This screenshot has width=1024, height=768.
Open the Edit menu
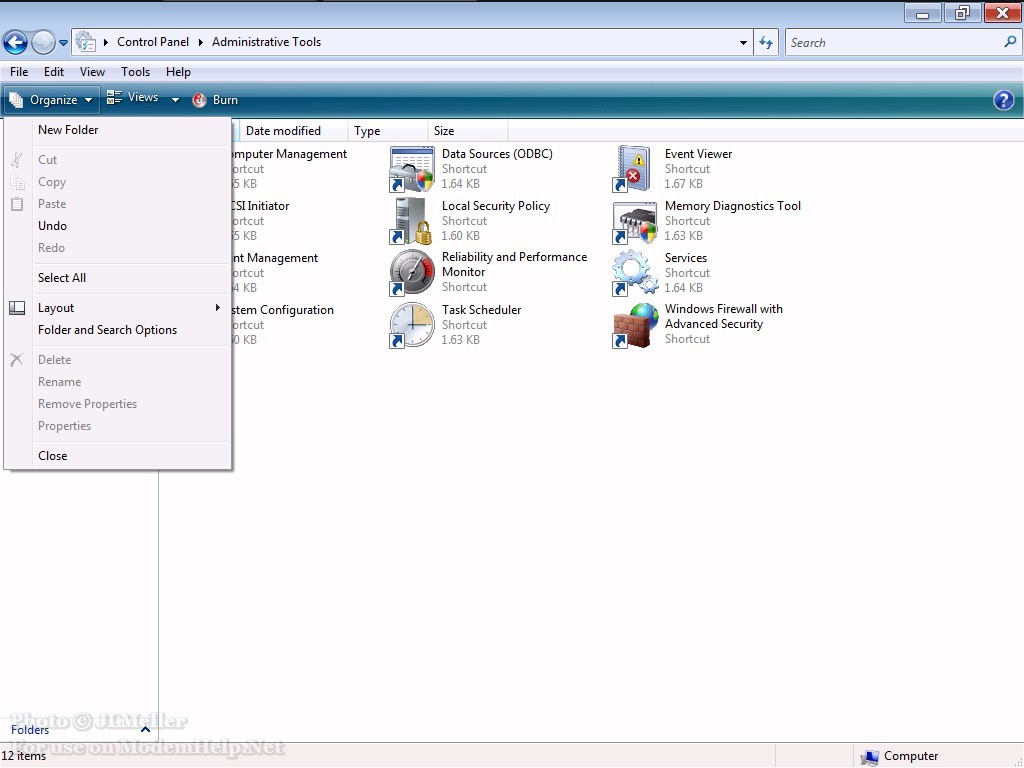coord(54,72)
